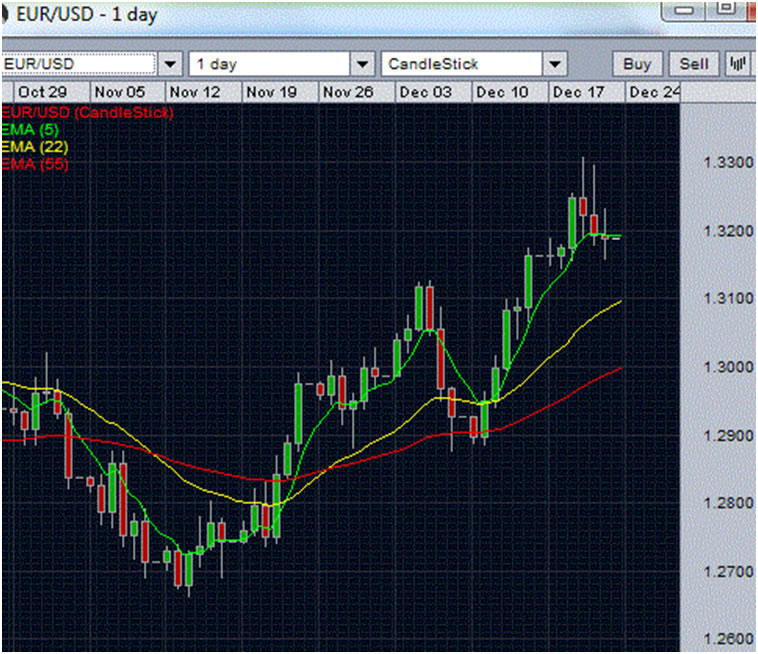Select the Dec 03 date column header
Screen dimensions: 758x654
pos(433,92)
